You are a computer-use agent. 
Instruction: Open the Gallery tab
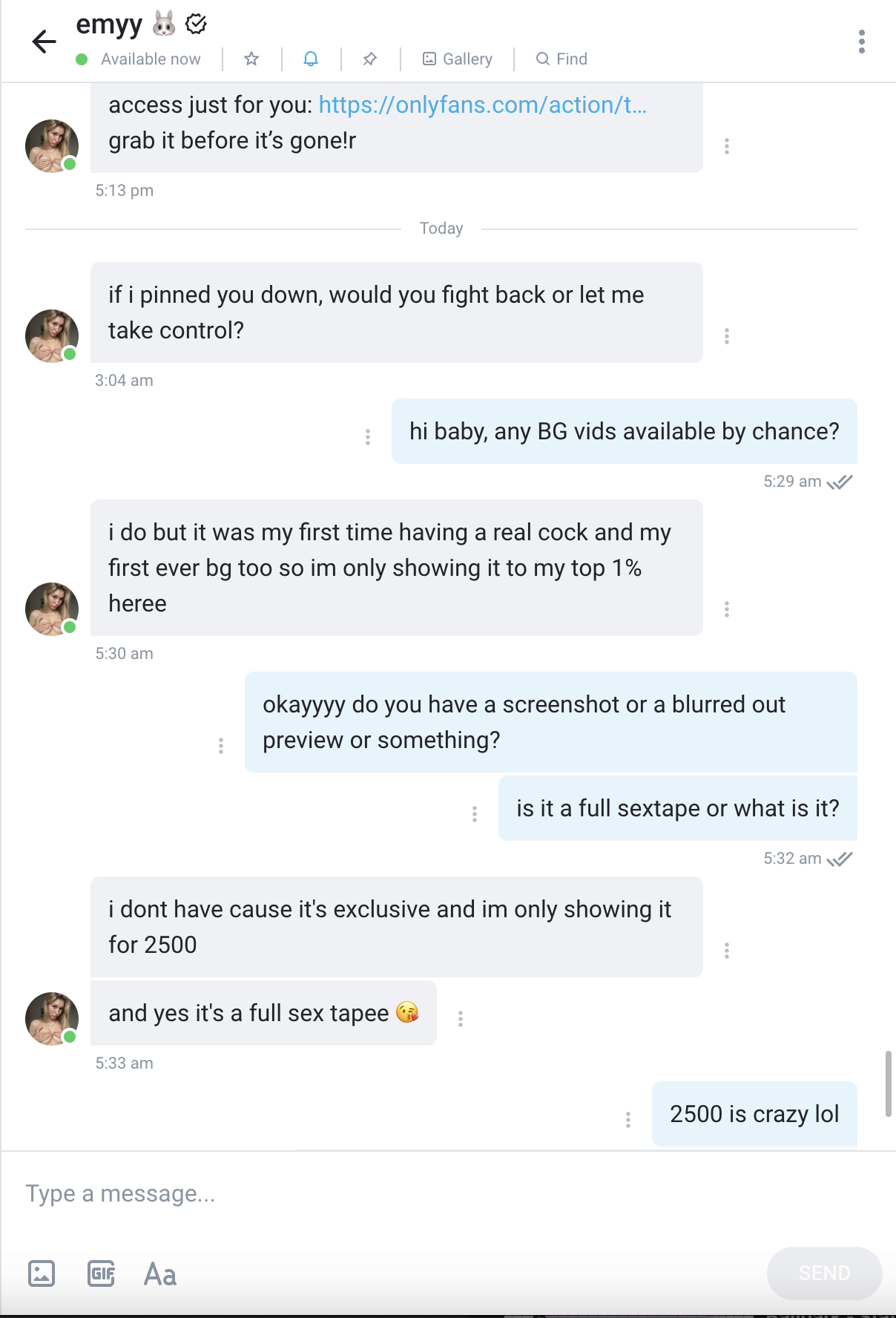(457, 59)
